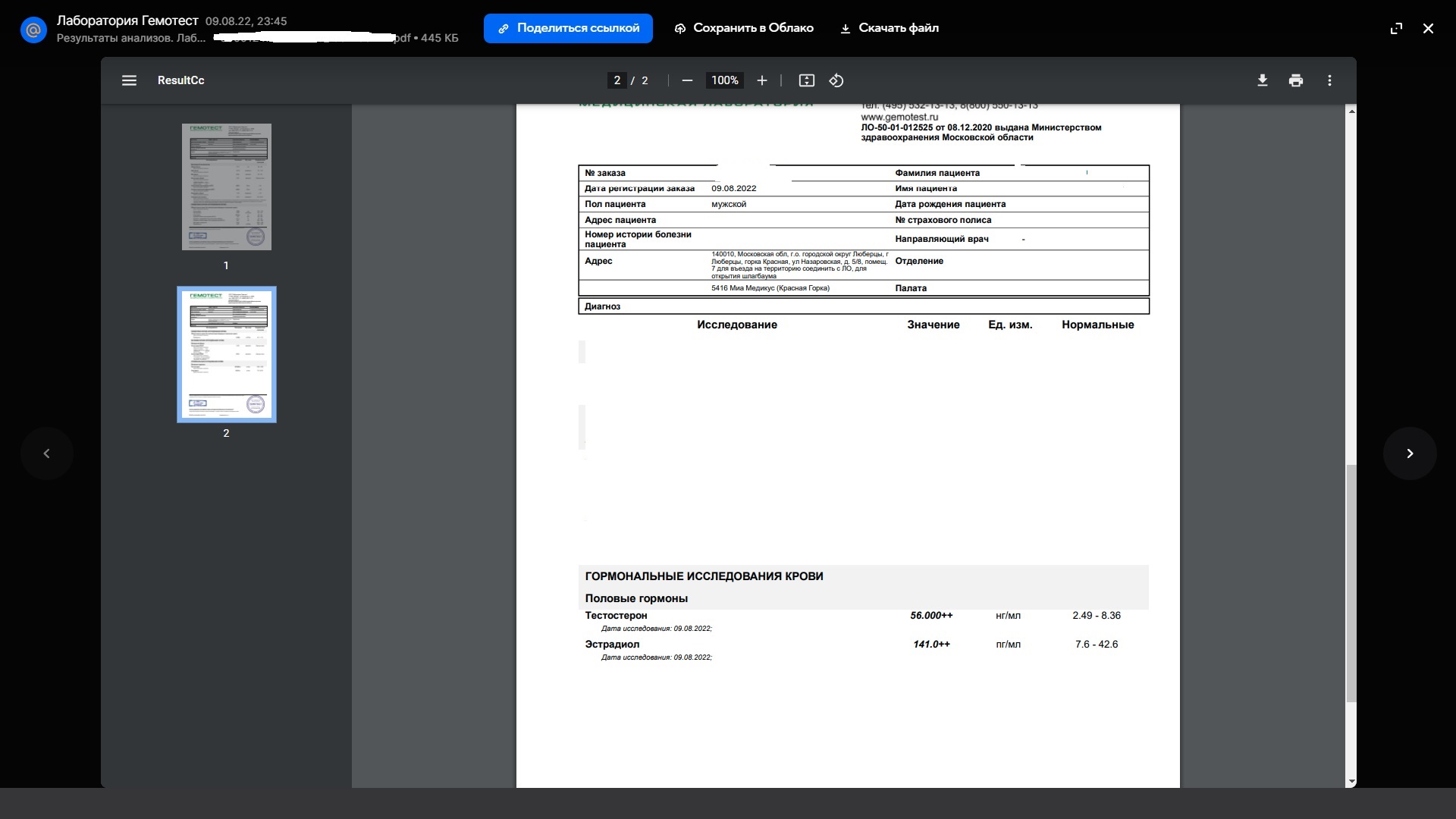Click the 100% zoom level field
1456x819 pixels.
click(724, 80)
